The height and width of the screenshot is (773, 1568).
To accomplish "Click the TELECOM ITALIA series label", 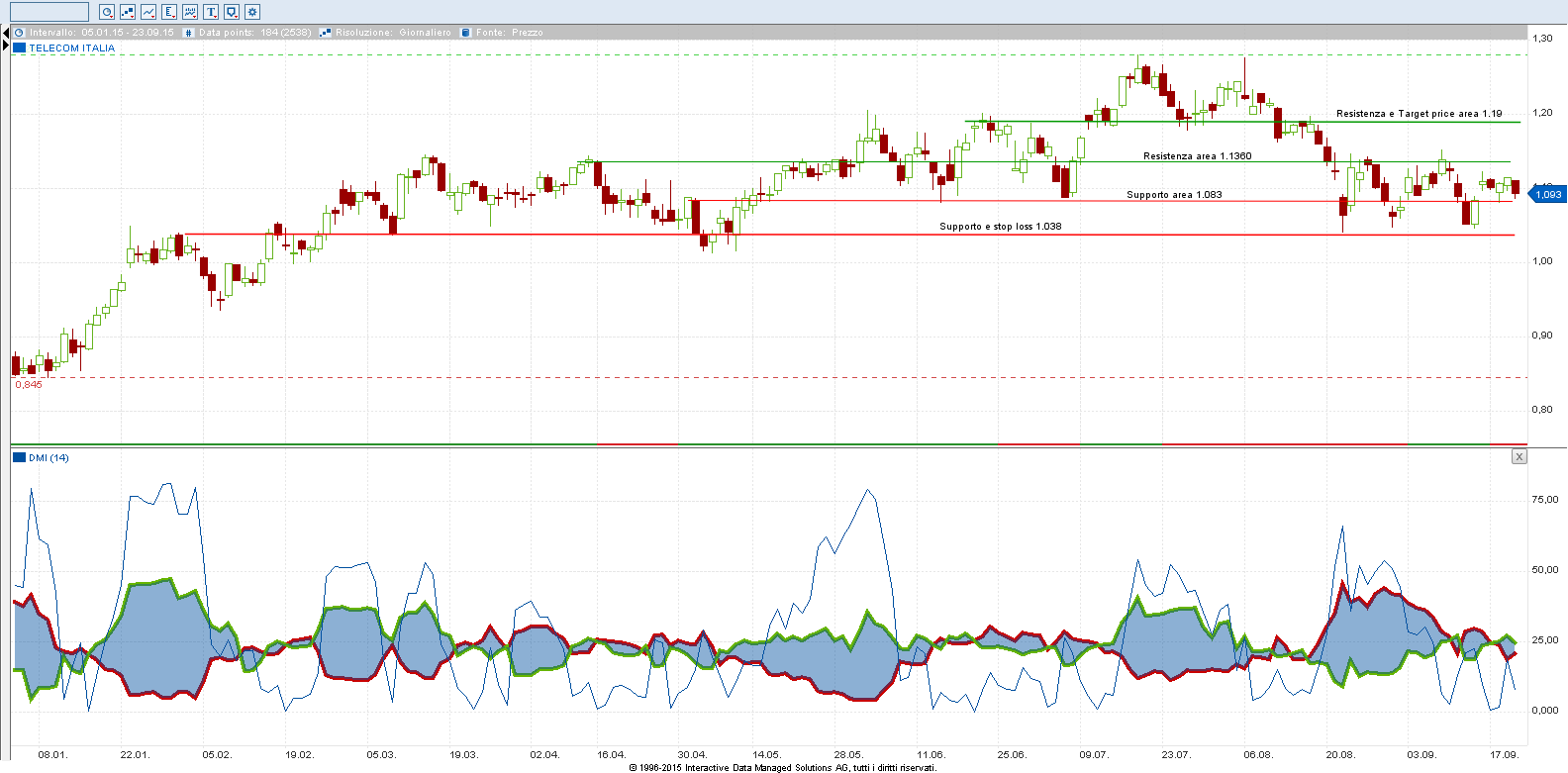I will [x=72, y=48].
